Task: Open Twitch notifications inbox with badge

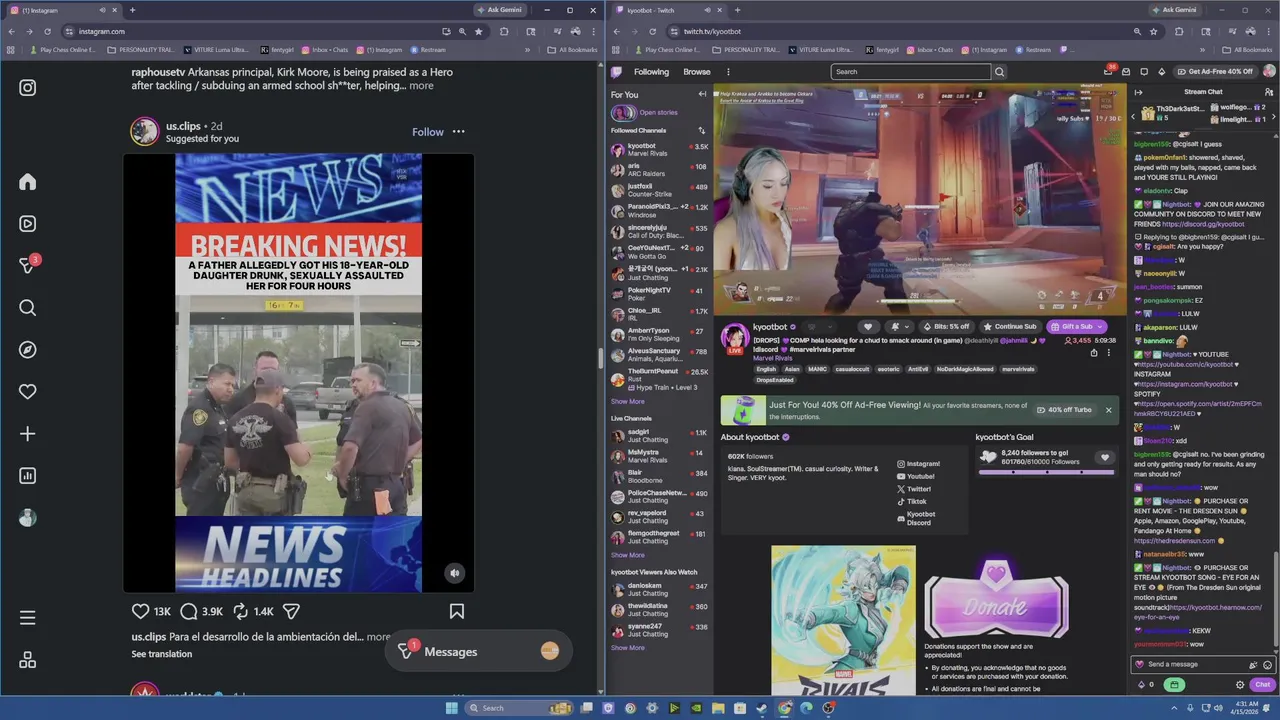Action: [x=1108, y=71]
